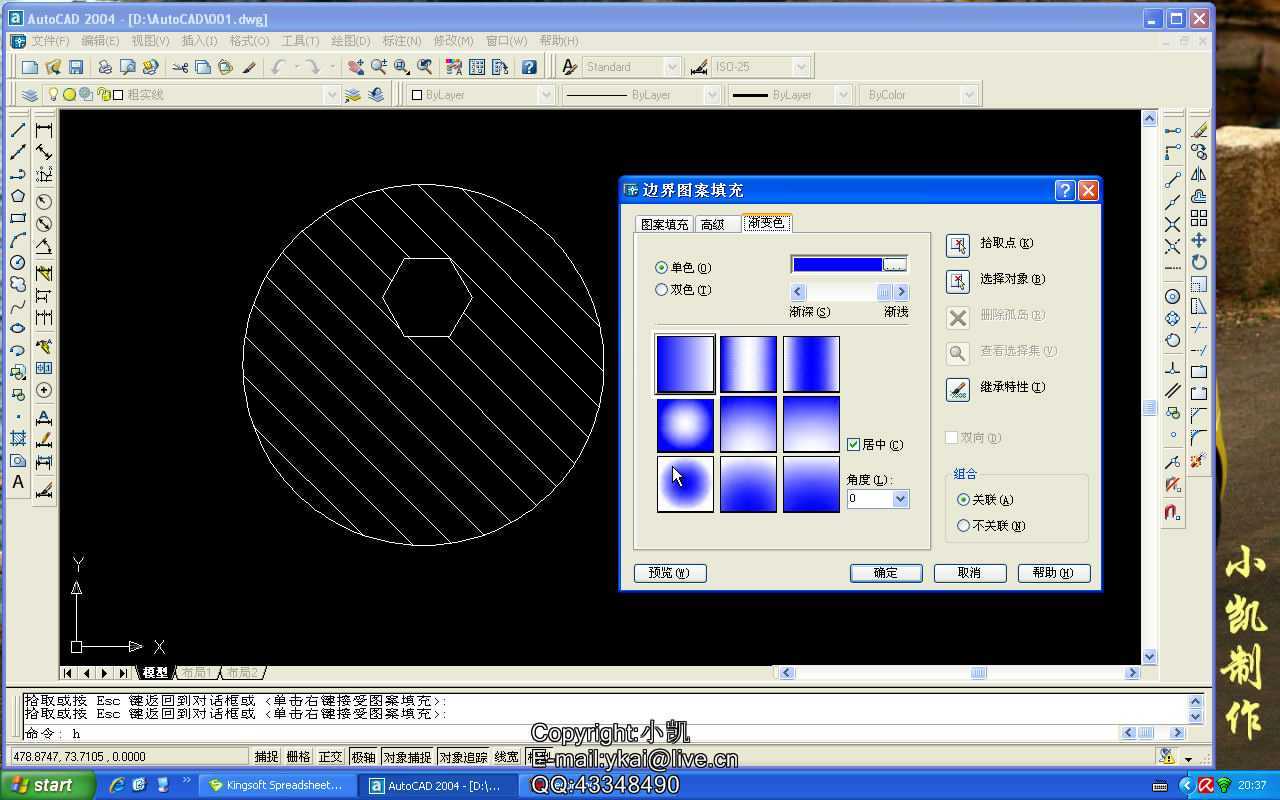Toggle the Grid status bar button
Viewport: 1280px width, 800px height.
point(298,757)
